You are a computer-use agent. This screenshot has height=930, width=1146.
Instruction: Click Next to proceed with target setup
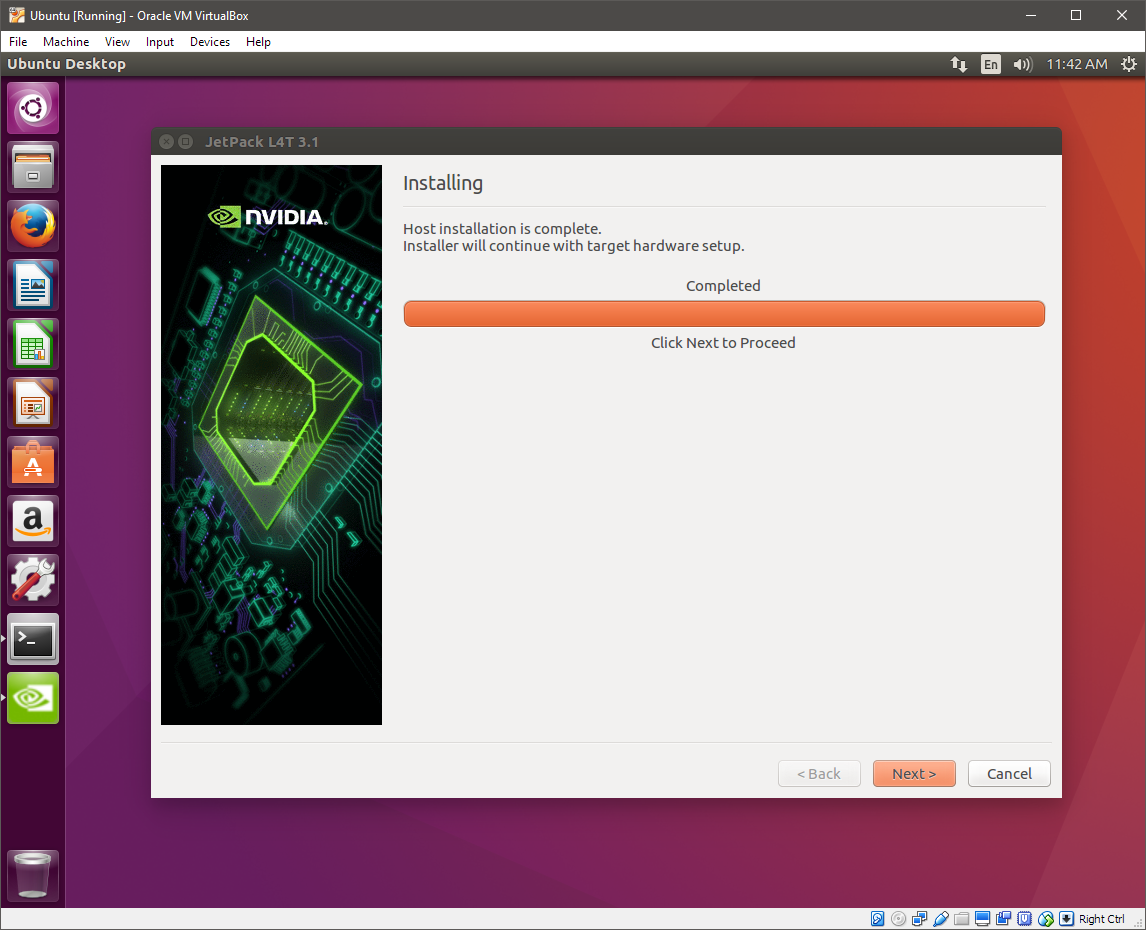[x=914, y=774]
